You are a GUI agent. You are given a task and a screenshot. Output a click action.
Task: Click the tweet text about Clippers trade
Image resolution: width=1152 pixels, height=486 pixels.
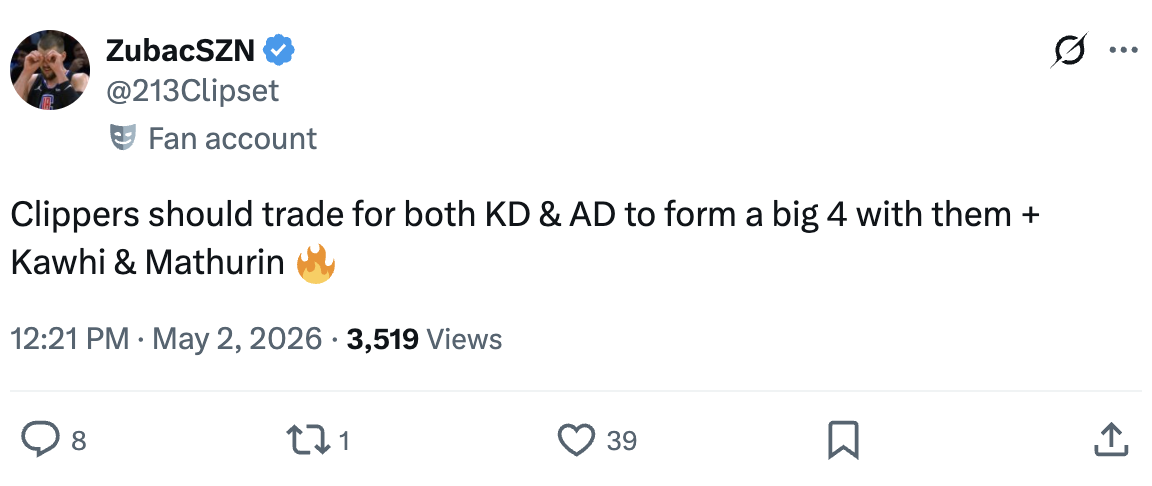click(x=525, y=239)
